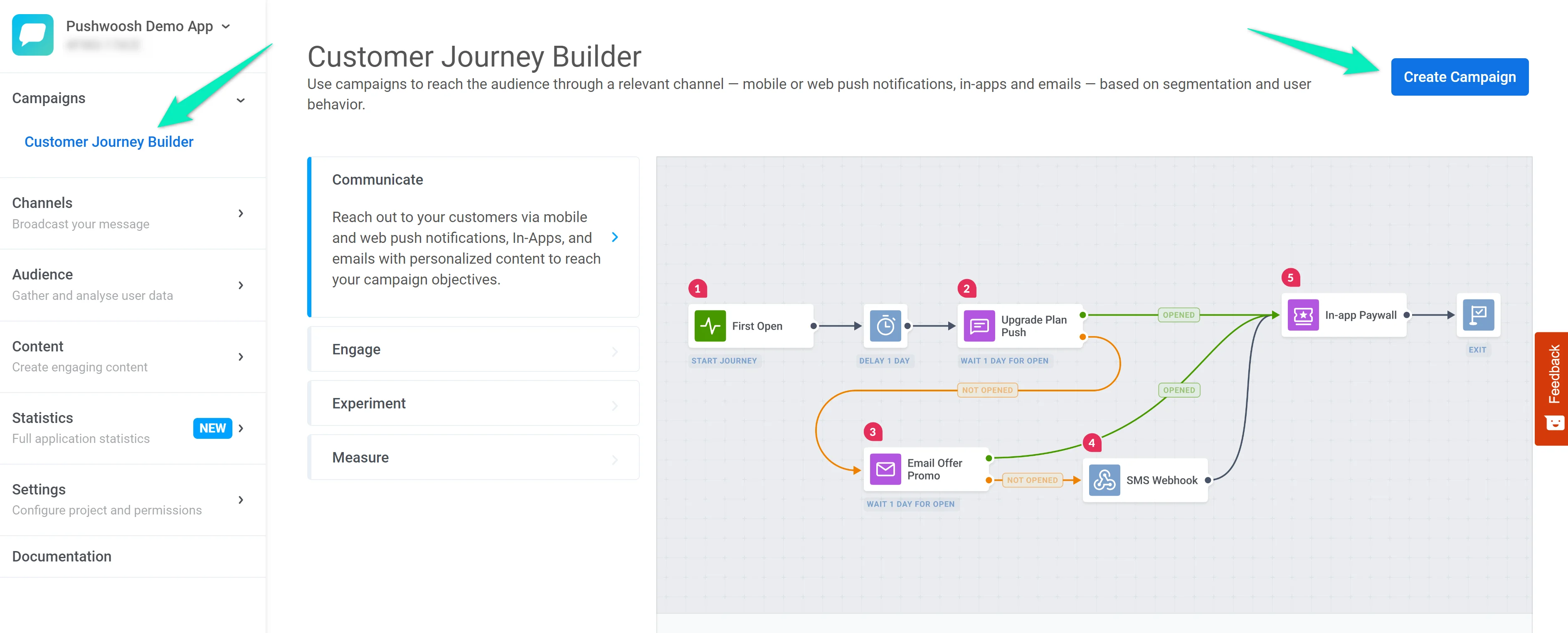Screen dimensions: 1568x633
Task: Open the Upgrade Plan Push node icon
Action: [x=980, y=325]
